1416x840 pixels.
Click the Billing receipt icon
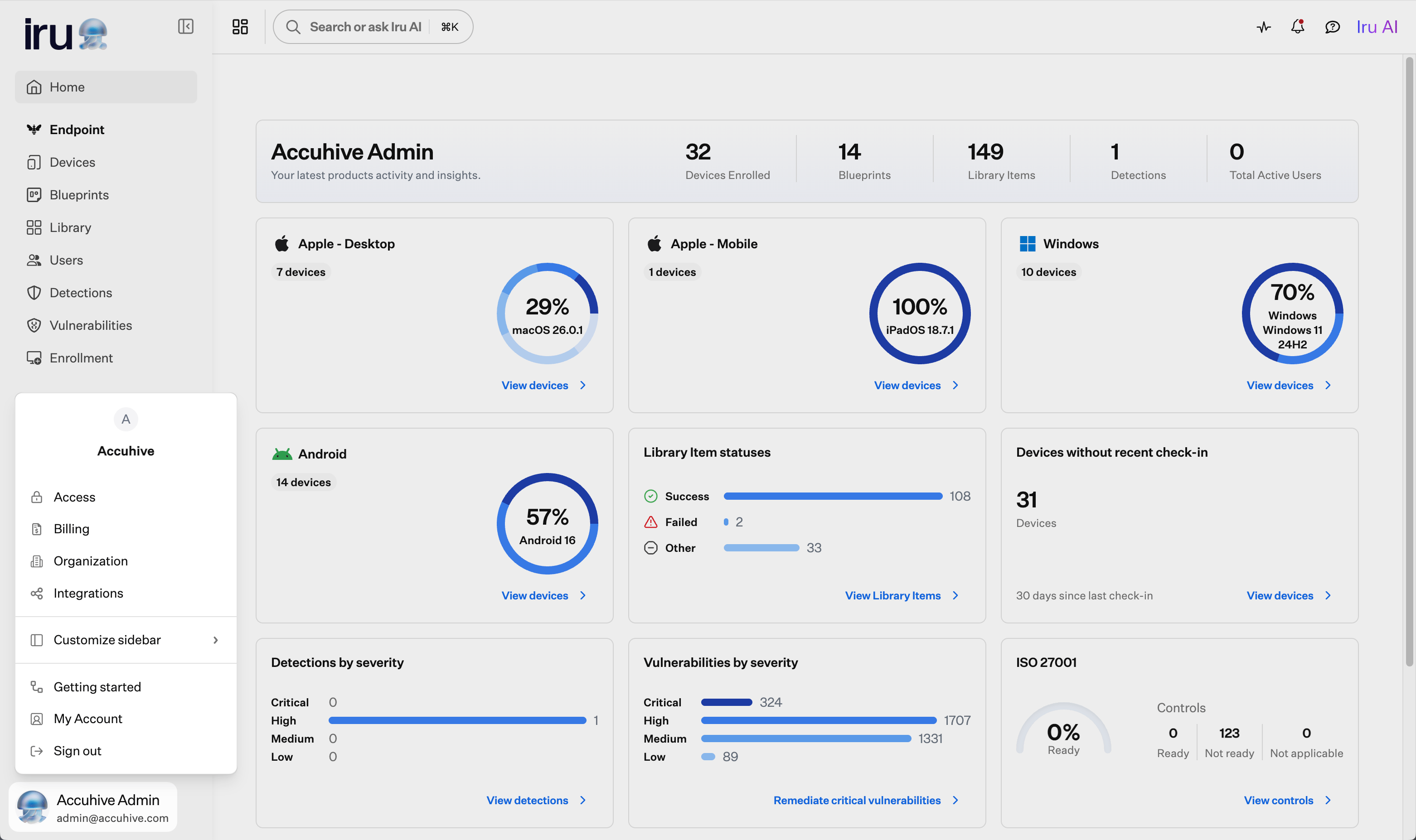37,529
